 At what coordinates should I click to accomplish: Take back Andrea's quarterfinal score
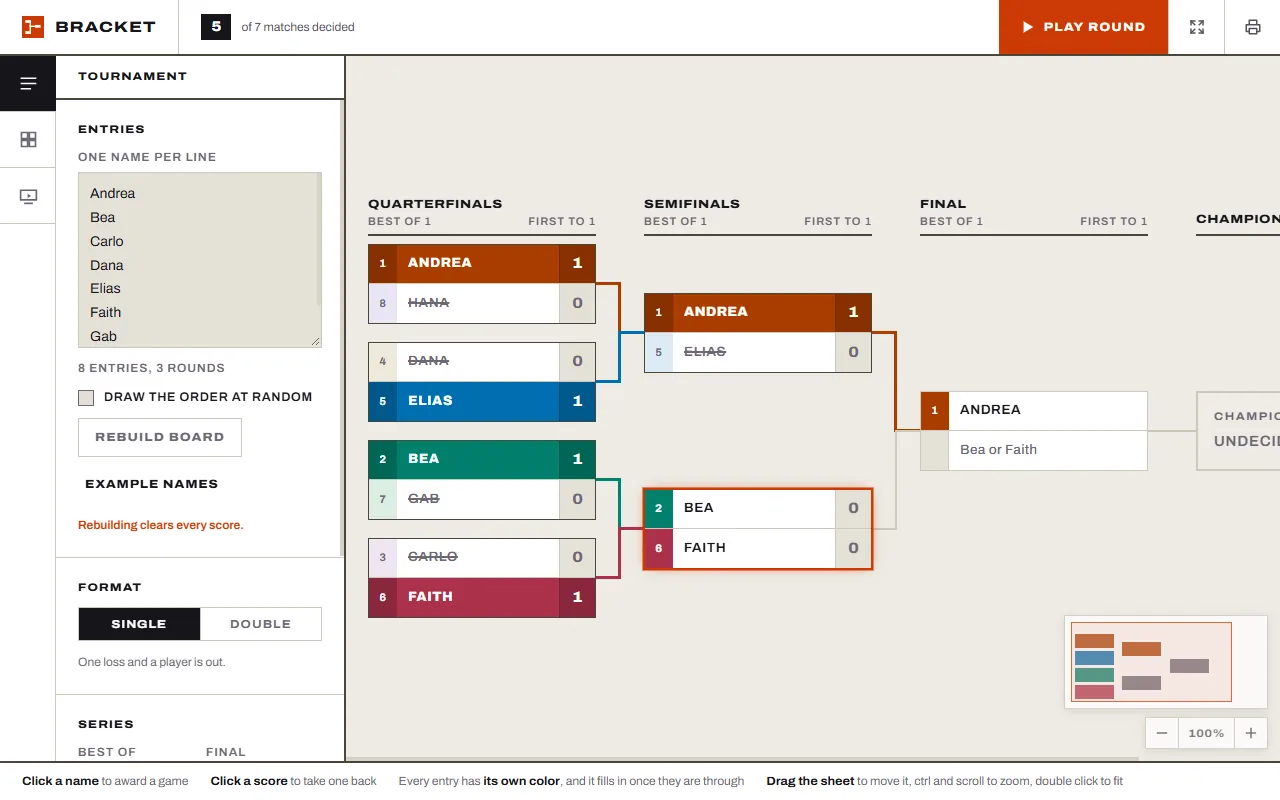point(577,263)
